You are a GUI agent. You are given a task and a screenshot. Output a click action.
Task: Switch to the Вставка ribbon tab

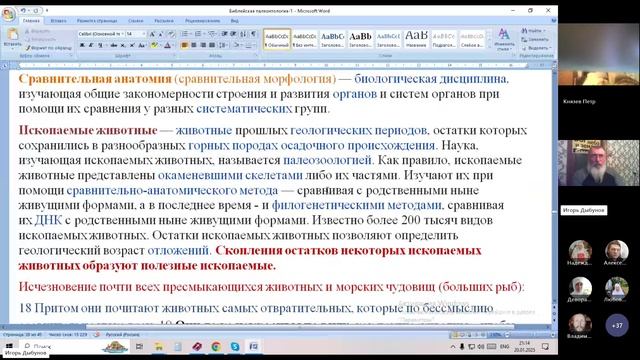pos(58,20)
